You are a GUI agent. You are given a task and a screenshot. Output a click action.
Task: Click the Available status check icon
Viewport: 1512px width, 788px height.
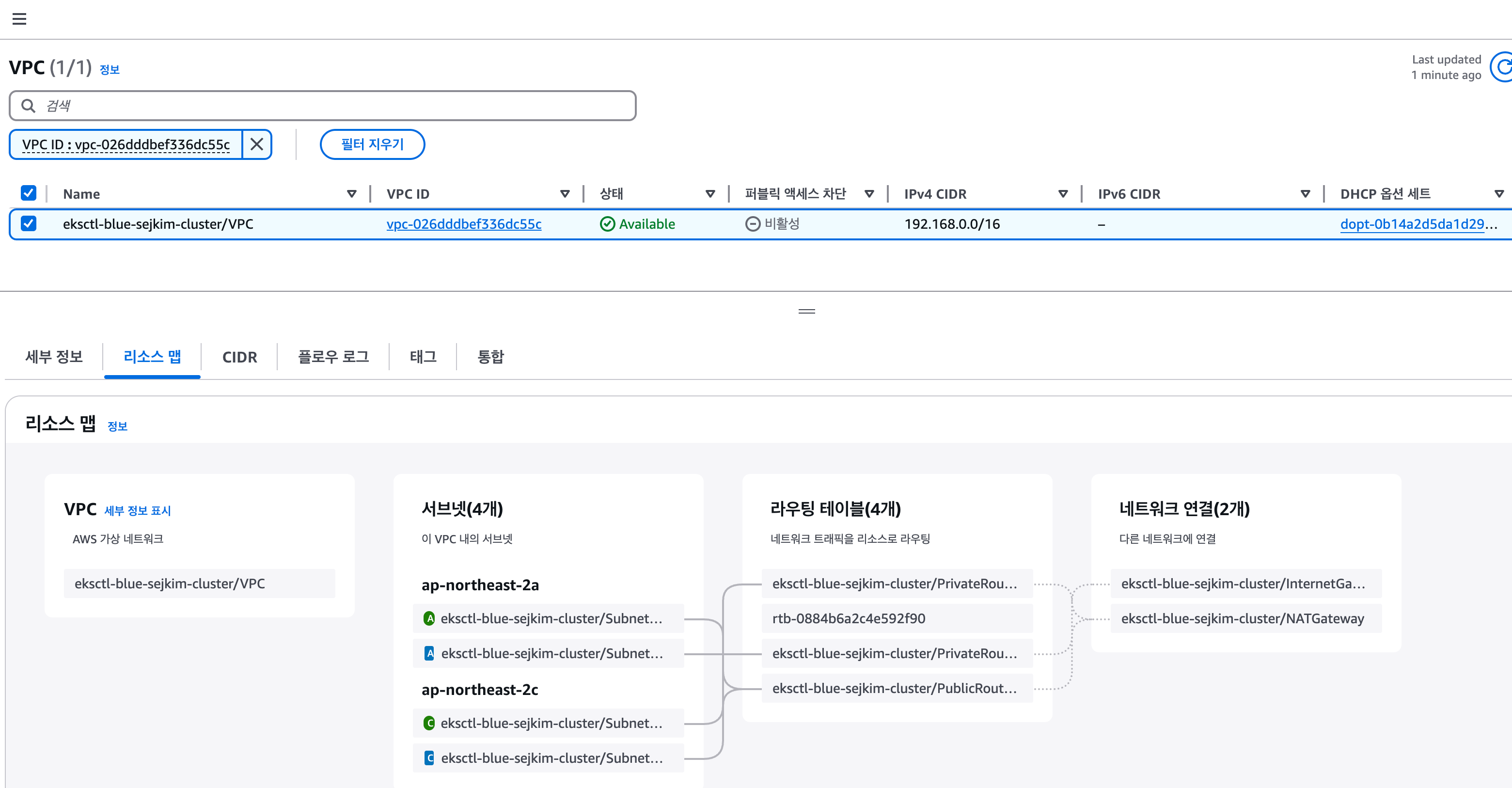607,224
